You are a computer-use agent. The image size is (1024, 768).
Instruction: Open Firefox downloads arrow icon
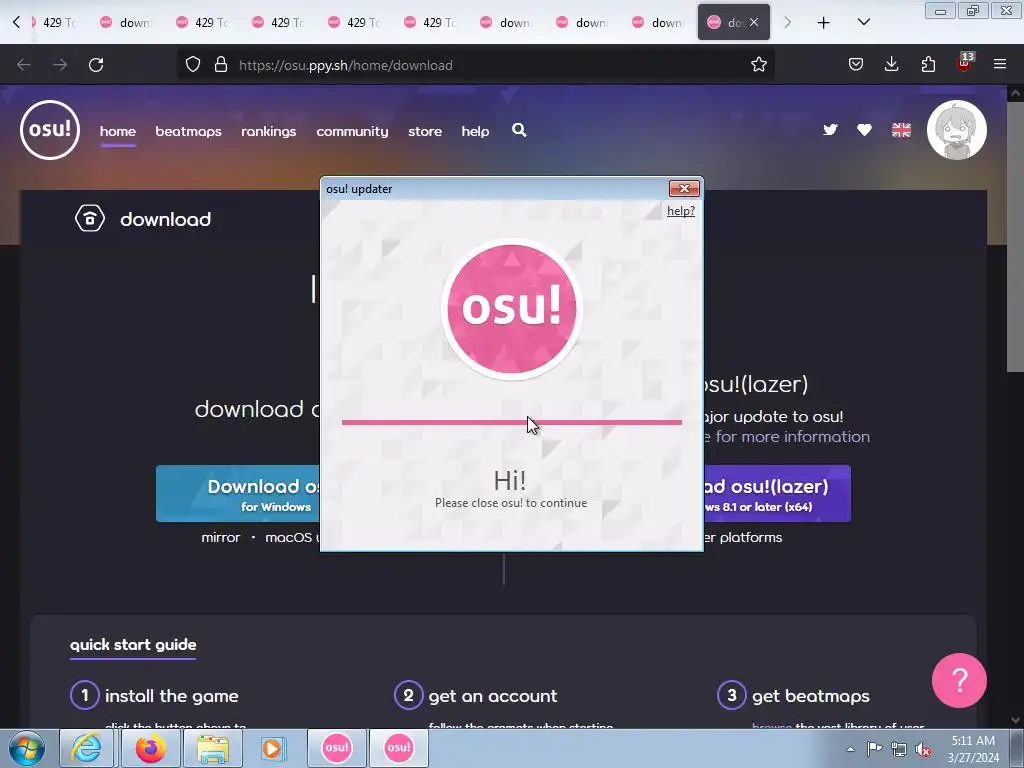[891, 64]
